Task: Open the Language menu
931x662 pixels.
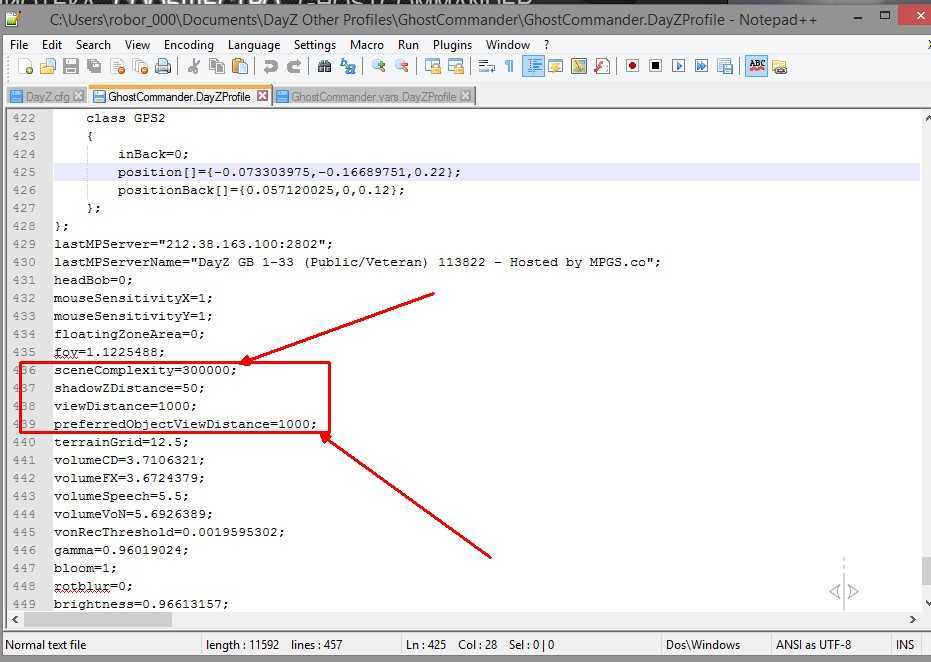Action: tap(254, 45)
